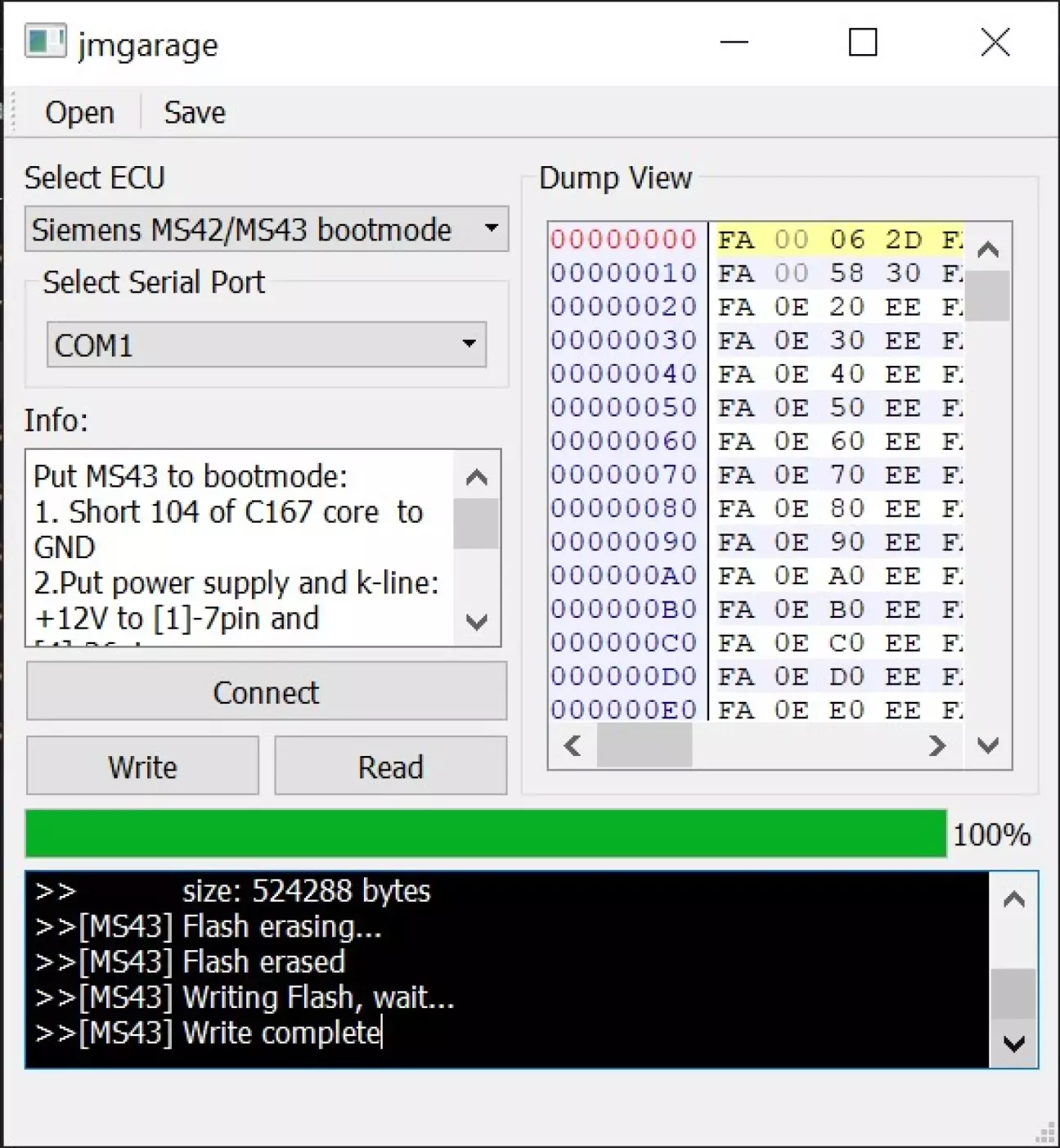This screenshot has width=1060, height=1148.
Task: Click address 00000030 in Dump View
Action: (623, 340)
